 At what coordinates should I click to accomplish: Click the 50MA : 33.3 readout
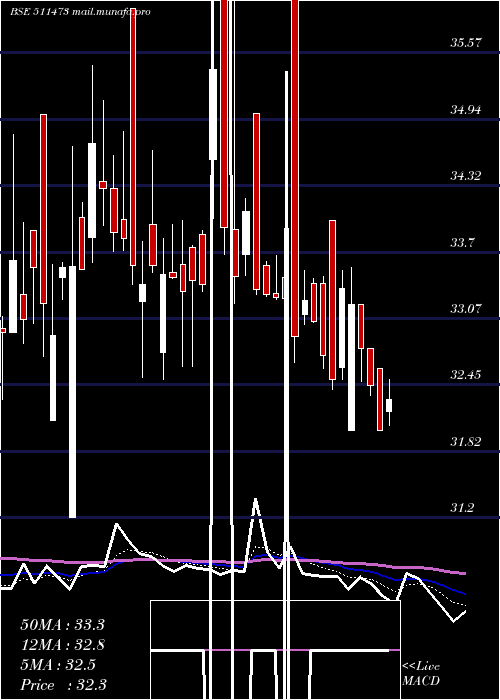point(62,625)
